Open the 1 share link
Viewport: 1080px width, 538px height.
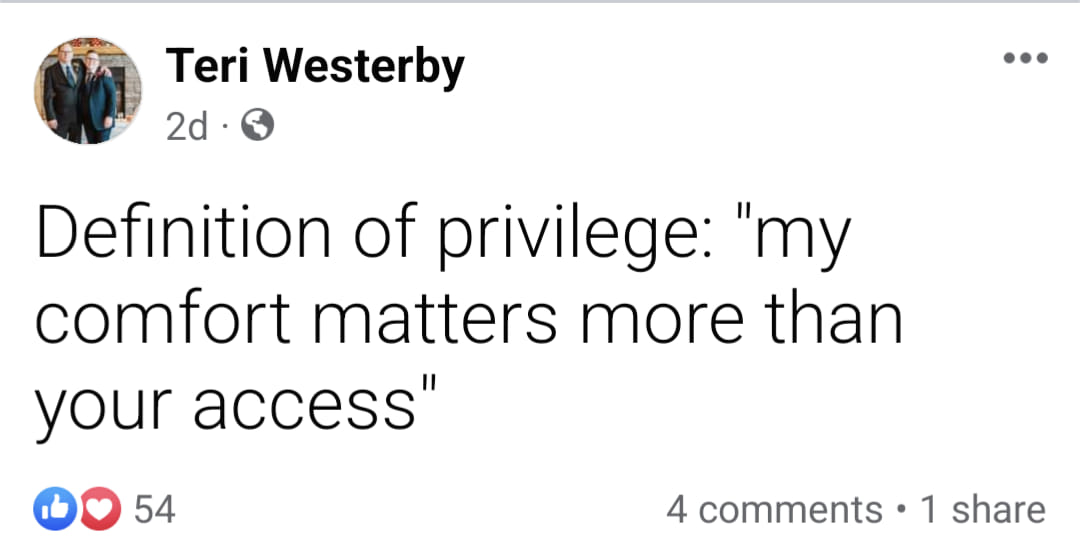(x=982, y=509)
